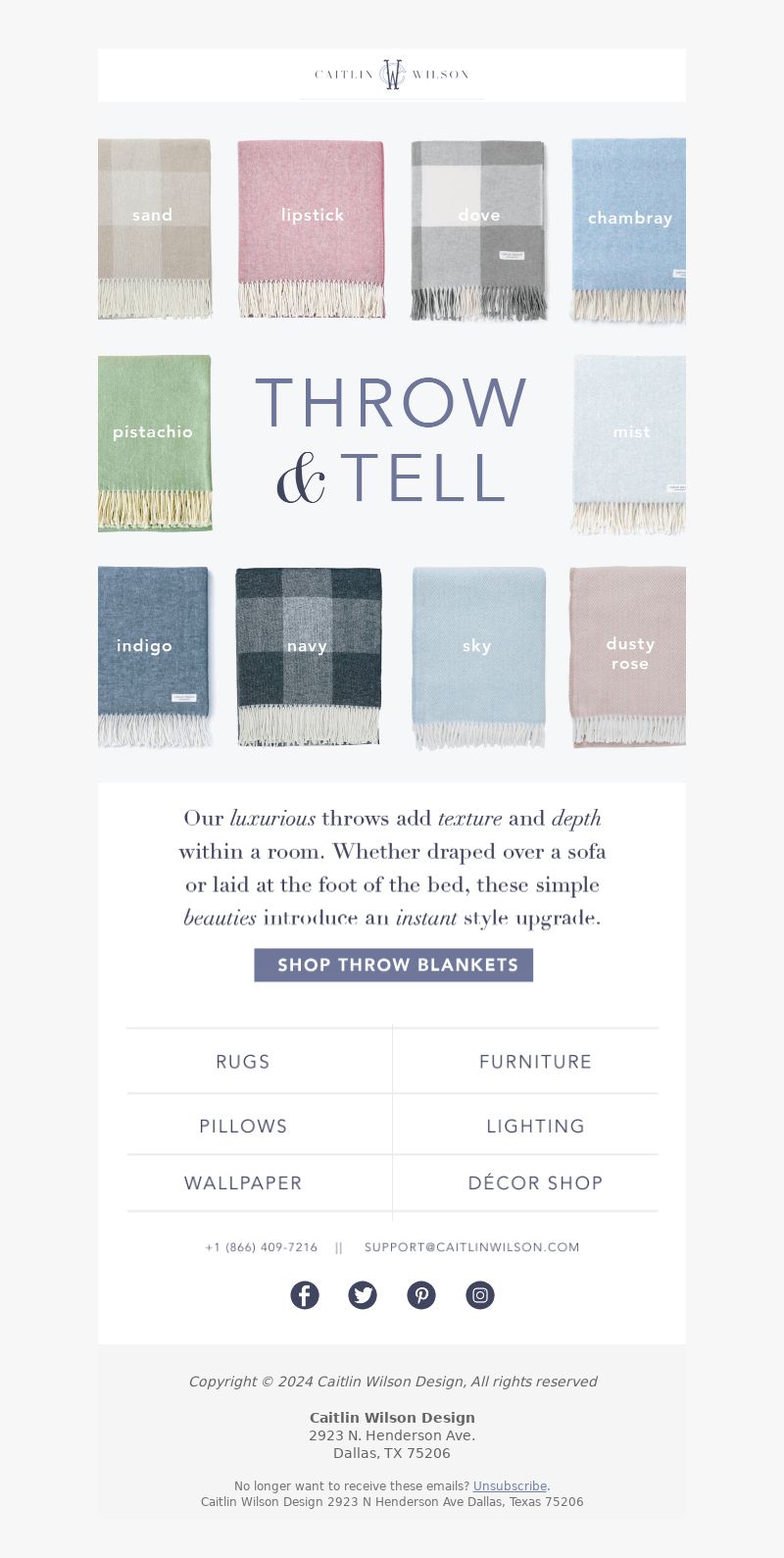The image size is (784, 1558).
Task: Select the sky blue throw
Action: tap(478, 657)
